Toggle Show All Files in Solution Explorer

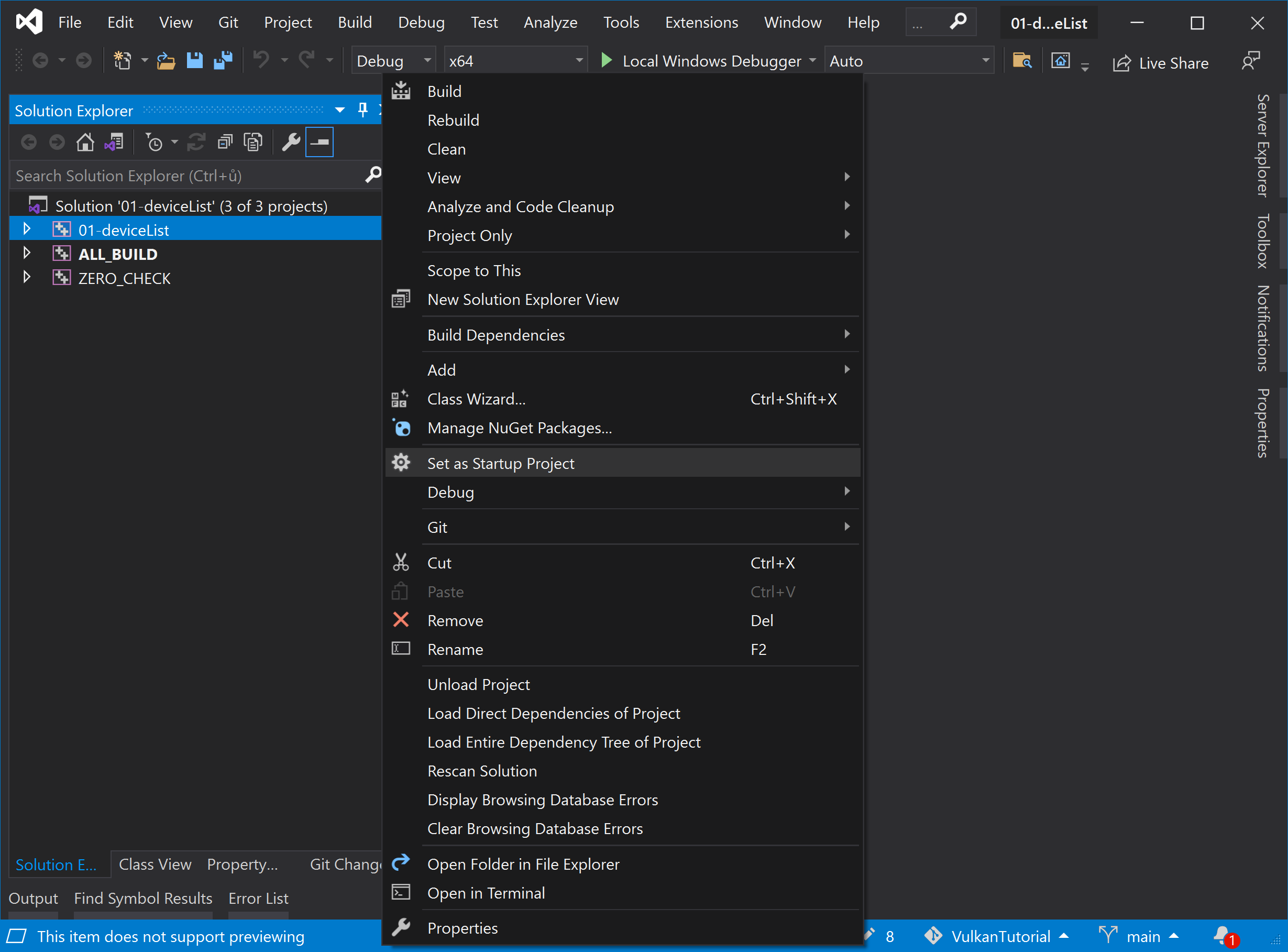click(x=253, y=143)
